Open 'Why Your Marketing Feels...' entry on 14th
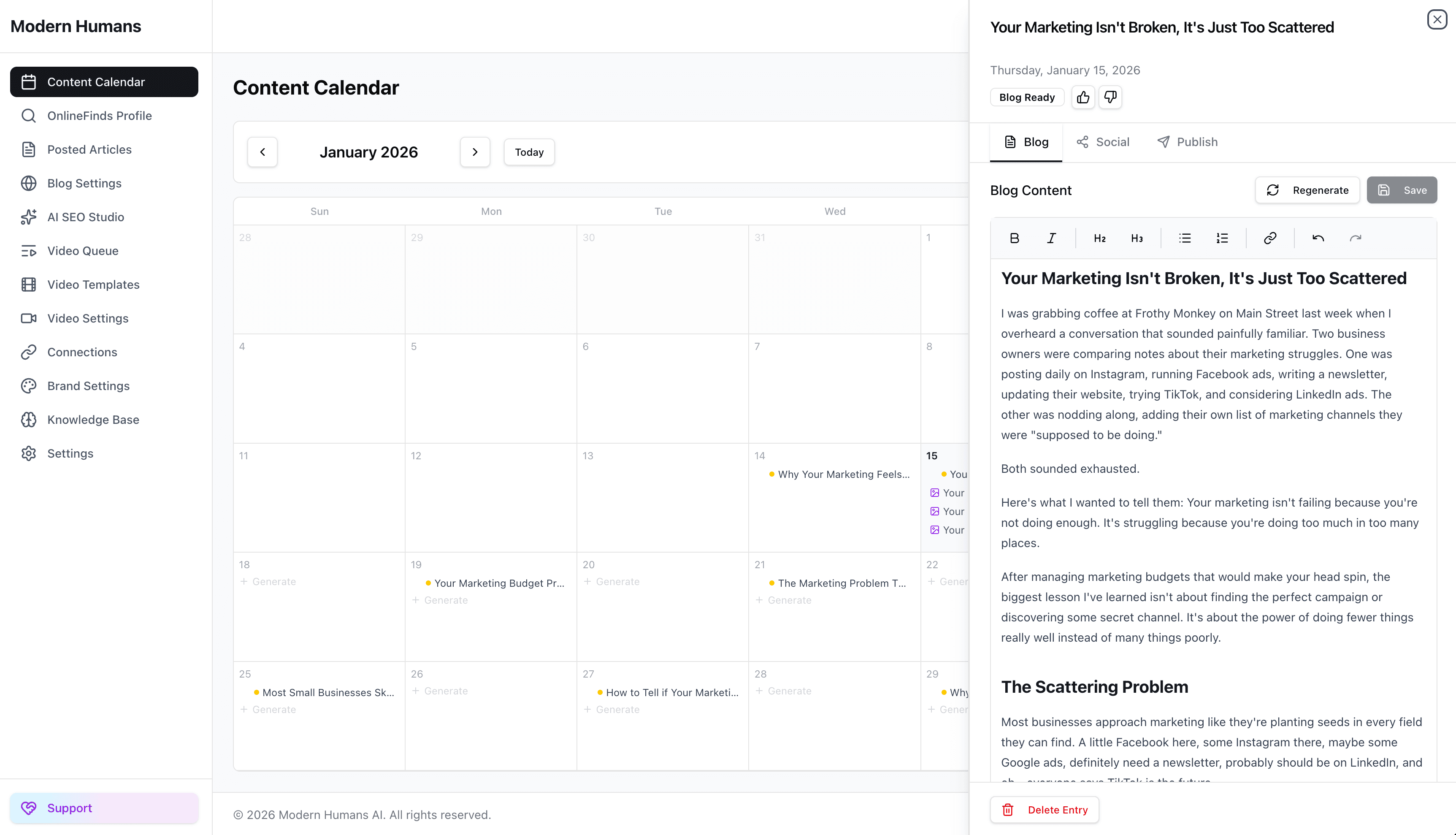Viewport: 1456px width, 835px height. coord(839,474)
